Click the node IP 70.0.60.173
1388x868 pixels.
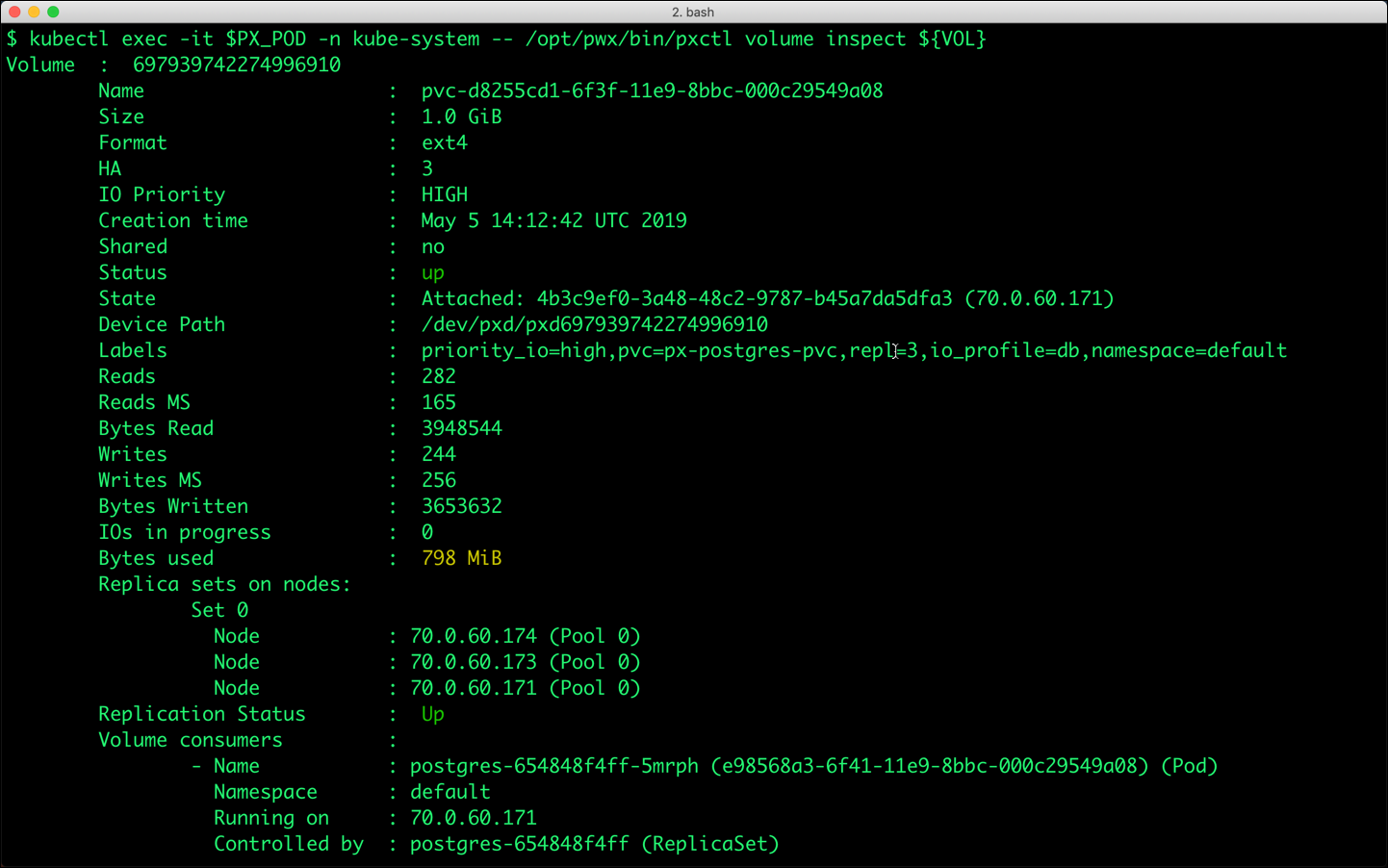[473, 661]
